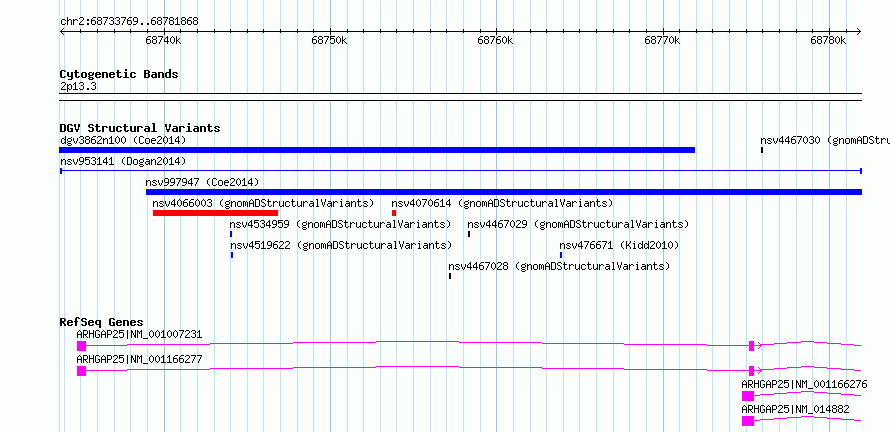Click the chr2:68733769..68781868 coordinate label
This screenshot has width=890, height=432.
click(x=129, y=22)
